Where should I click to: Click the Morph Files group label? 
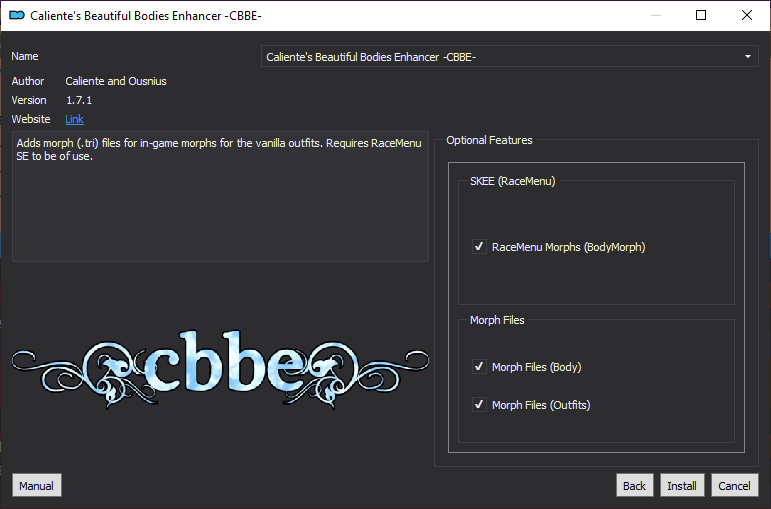497,320
